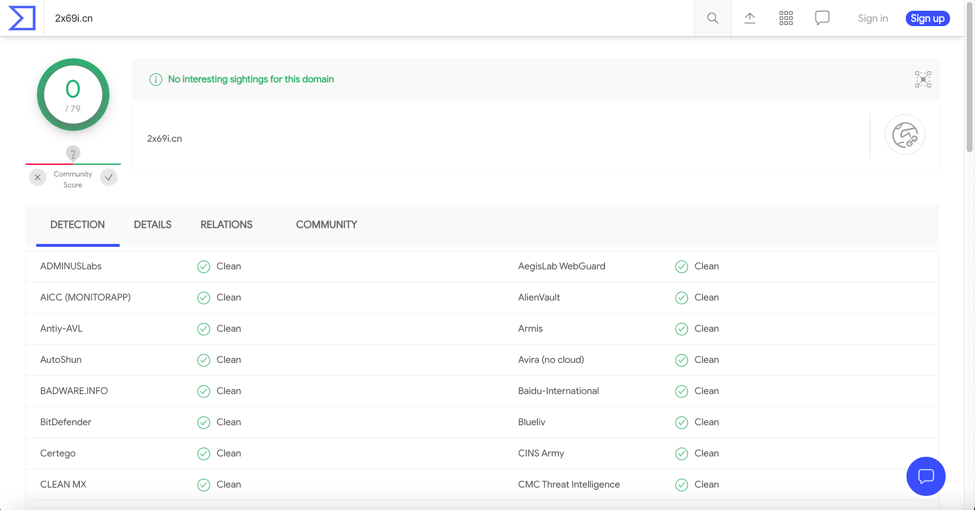
Task: Click the clean check icon for AlienVault
Action: click(x=682, y=298)
